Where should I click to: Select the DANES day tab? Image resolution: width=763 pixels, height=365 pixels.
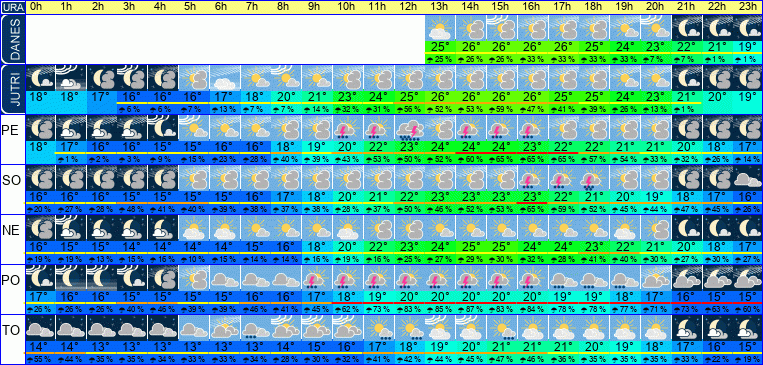click(13, 39)
